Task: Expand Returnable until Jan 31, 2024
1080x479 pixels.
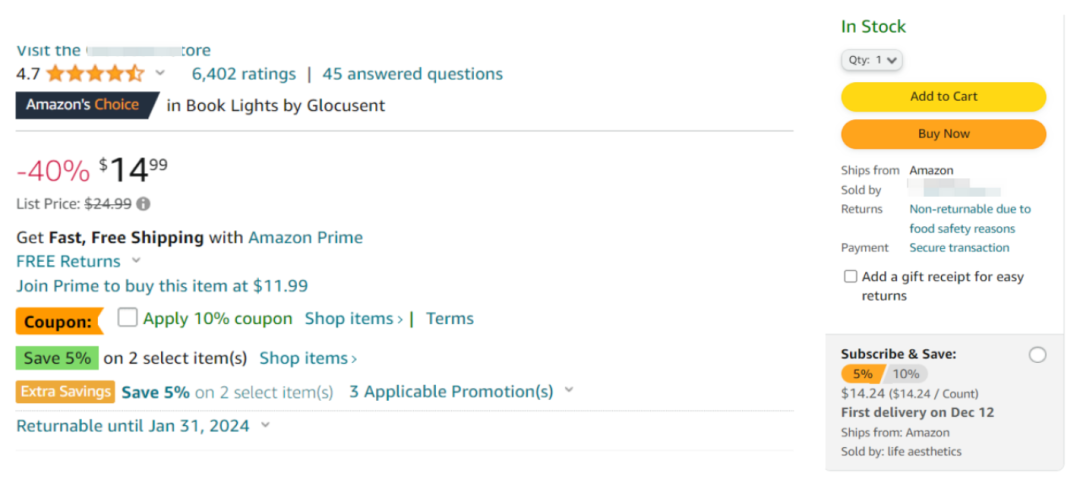Action: 265,425
